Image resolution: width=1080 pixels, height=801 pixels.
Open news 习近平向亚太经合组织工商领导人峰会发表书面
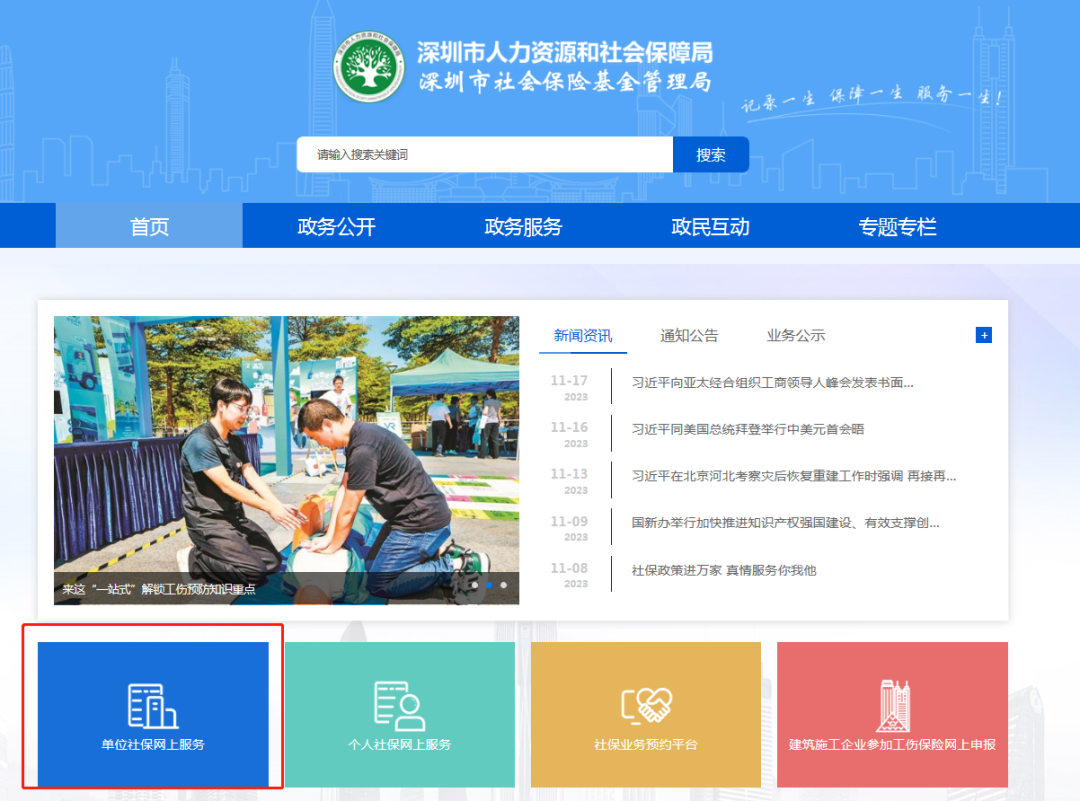tap(772, 383)
